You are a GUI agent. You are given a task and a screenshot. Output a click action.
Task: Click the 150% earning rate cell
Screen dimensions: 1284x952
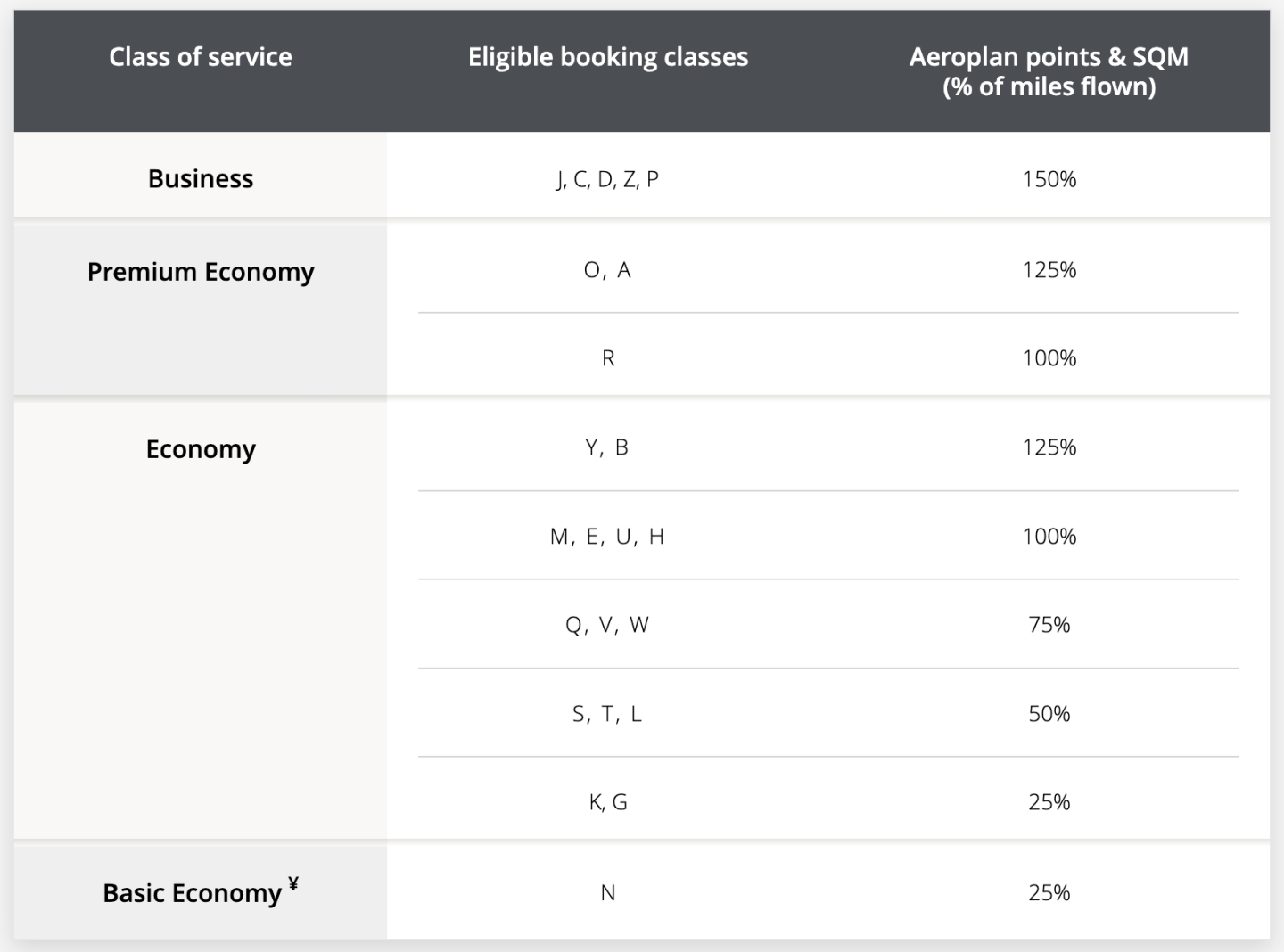point(1049,179)
